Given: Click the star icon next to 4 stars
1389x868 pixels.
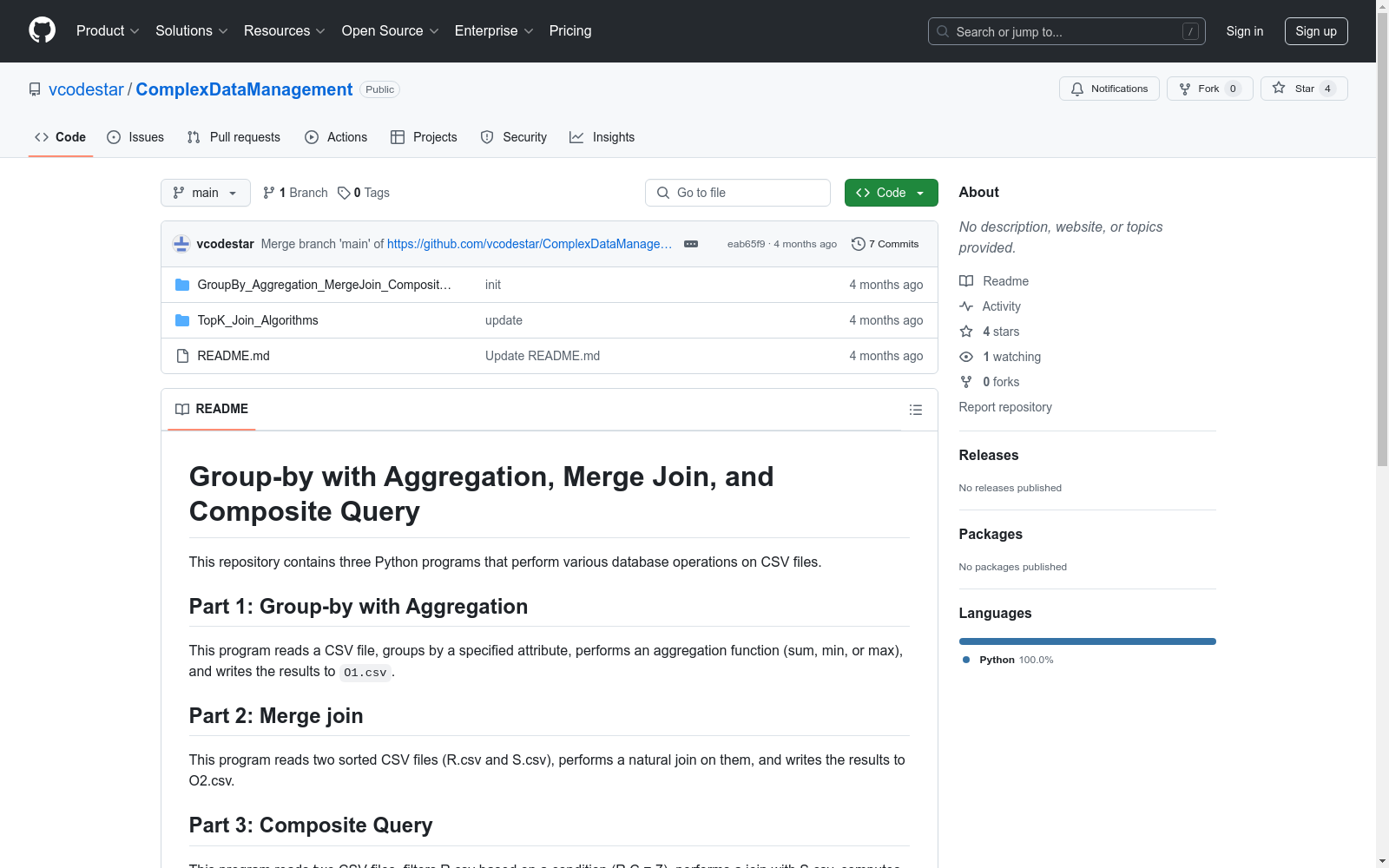Looking at the screenshot, I should click(966, 332).
